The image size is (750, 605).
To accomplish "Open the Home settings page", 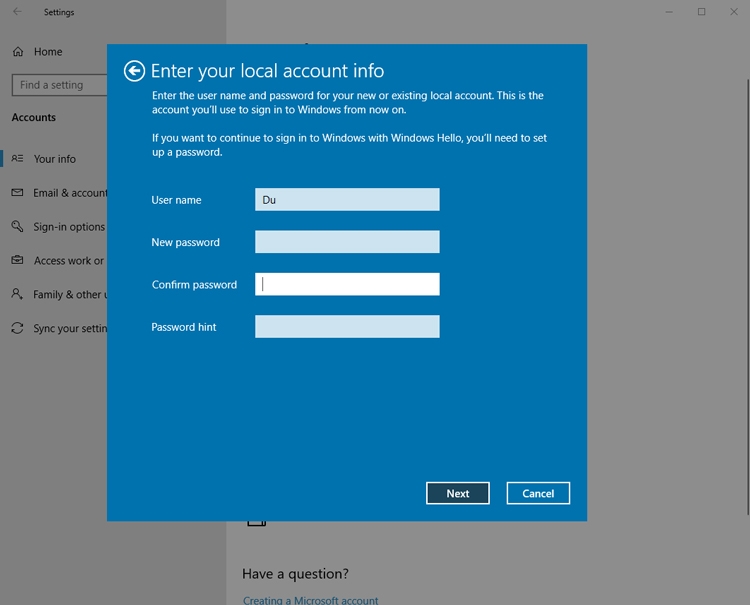I will coord(48,52).
